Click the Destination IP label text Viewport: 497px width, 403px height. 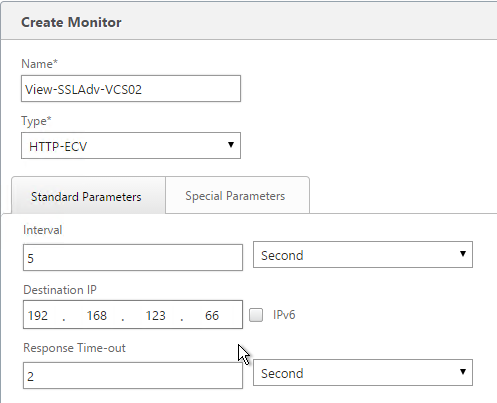point(60,290)
